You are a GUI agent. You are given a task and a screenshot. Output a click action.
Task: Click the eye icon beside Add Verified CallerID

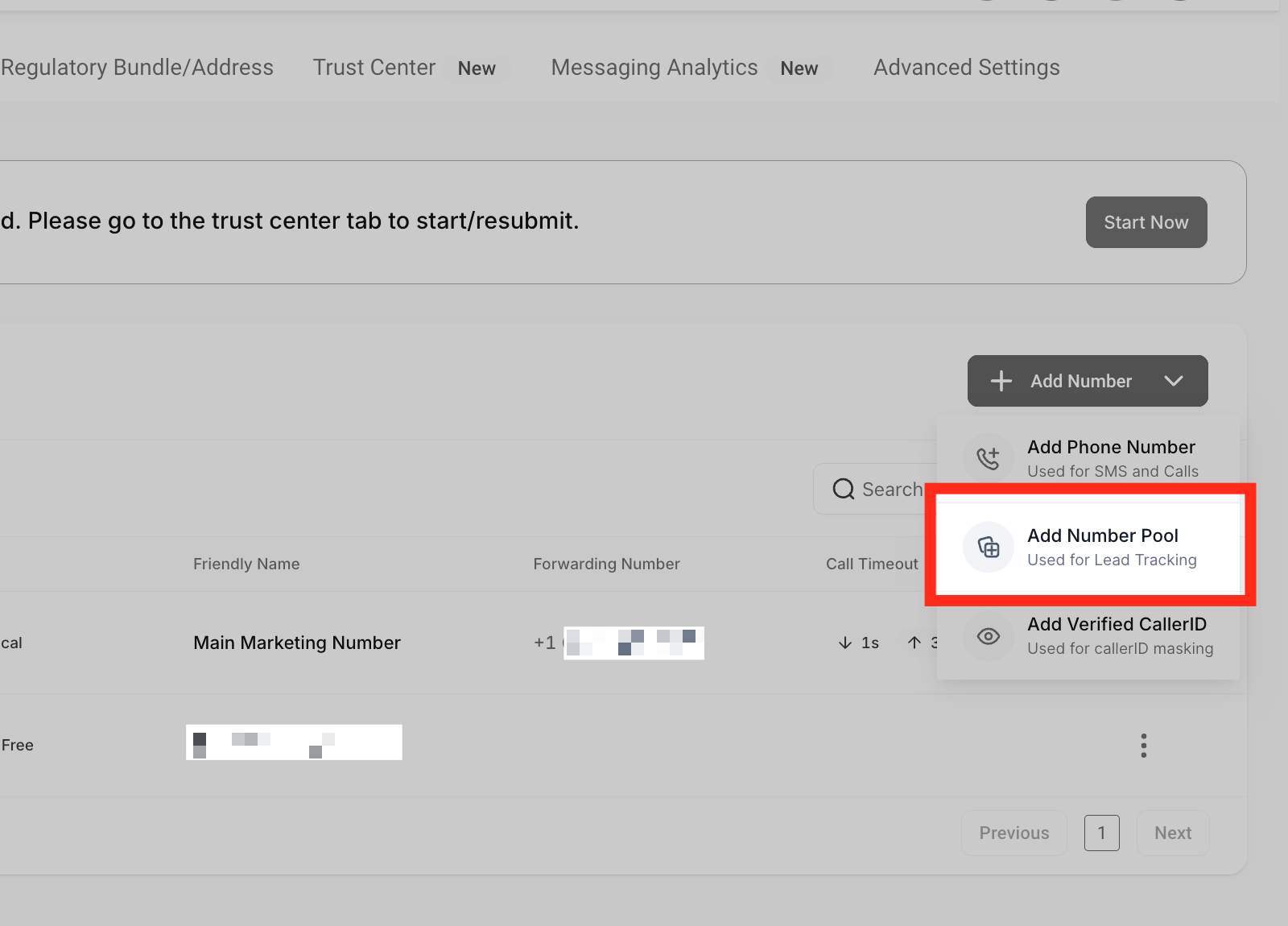pos(988,636)
